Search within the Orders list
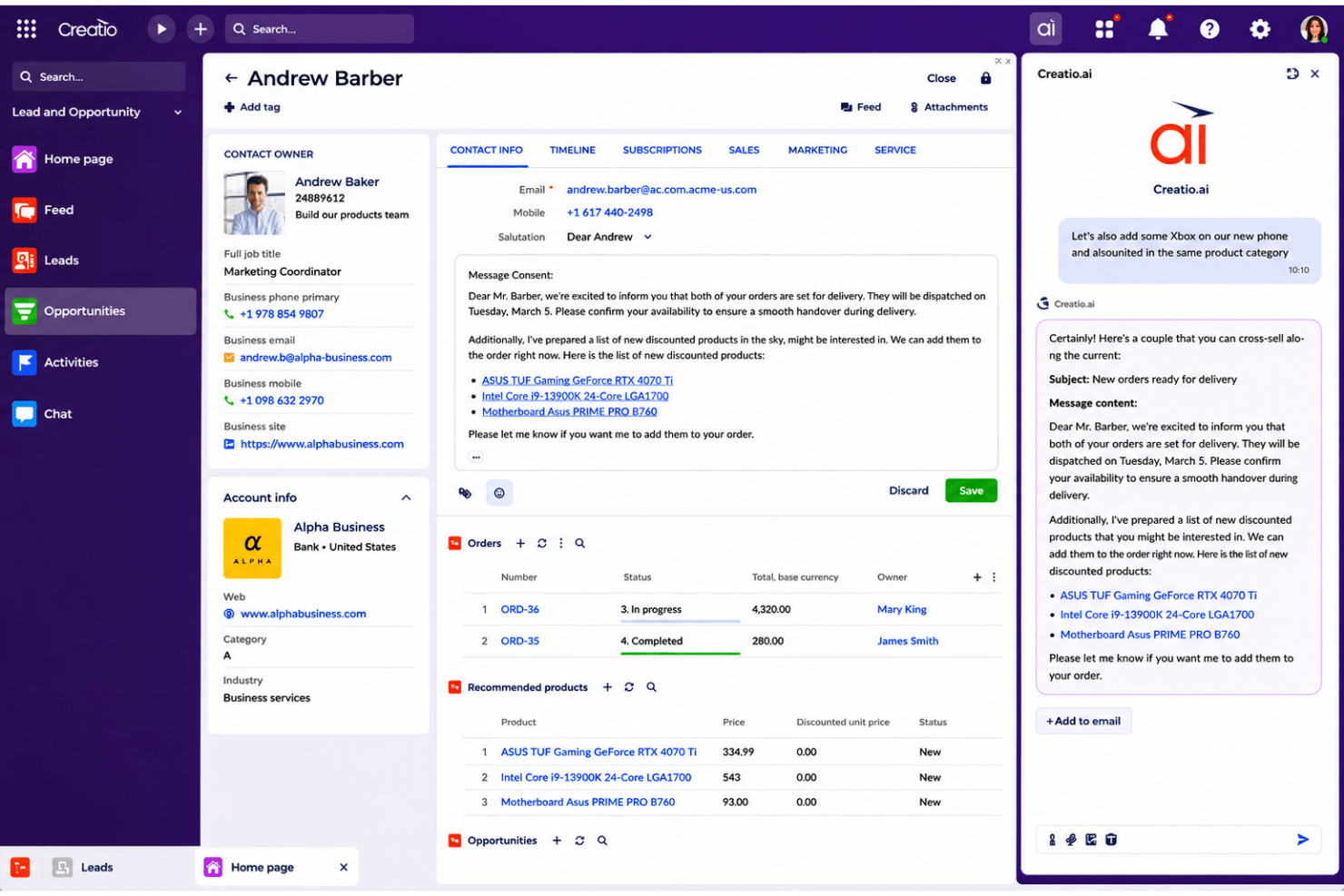 [x=579, y=544]
